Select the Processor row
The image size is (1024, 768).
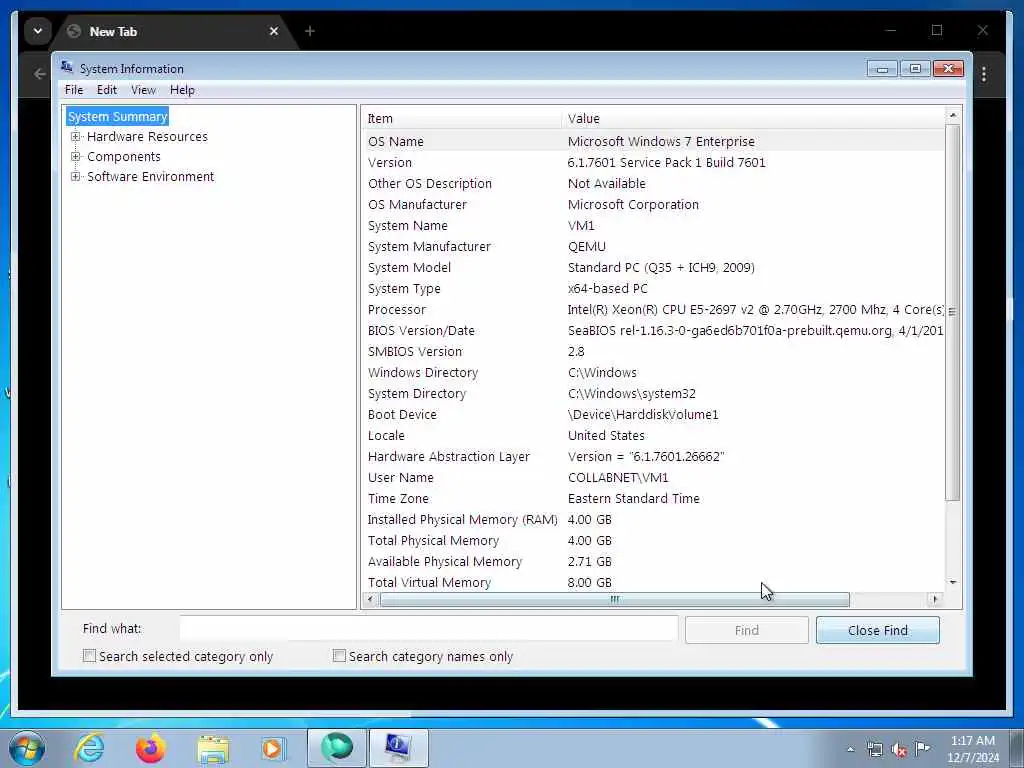pos(653,309)
